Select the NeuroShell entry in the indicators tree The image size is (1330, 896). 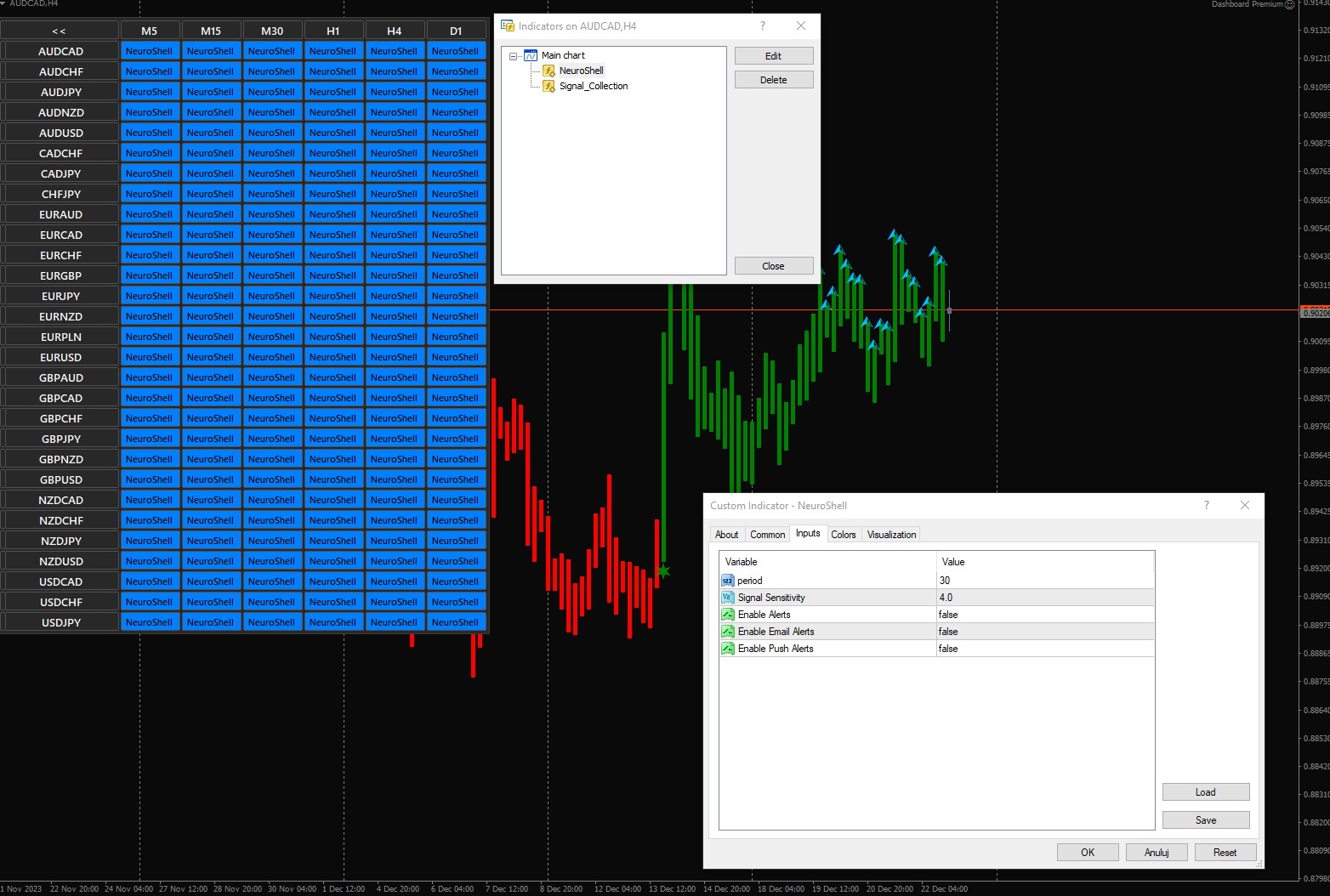point(582,71)
